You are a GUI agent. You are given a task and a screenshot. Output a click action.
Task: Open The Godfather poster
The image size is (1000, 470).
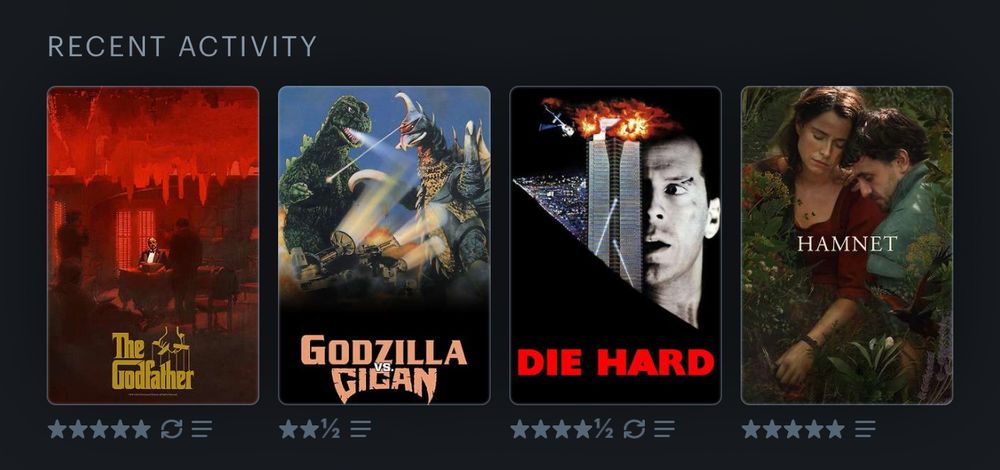tap(153, 246)
